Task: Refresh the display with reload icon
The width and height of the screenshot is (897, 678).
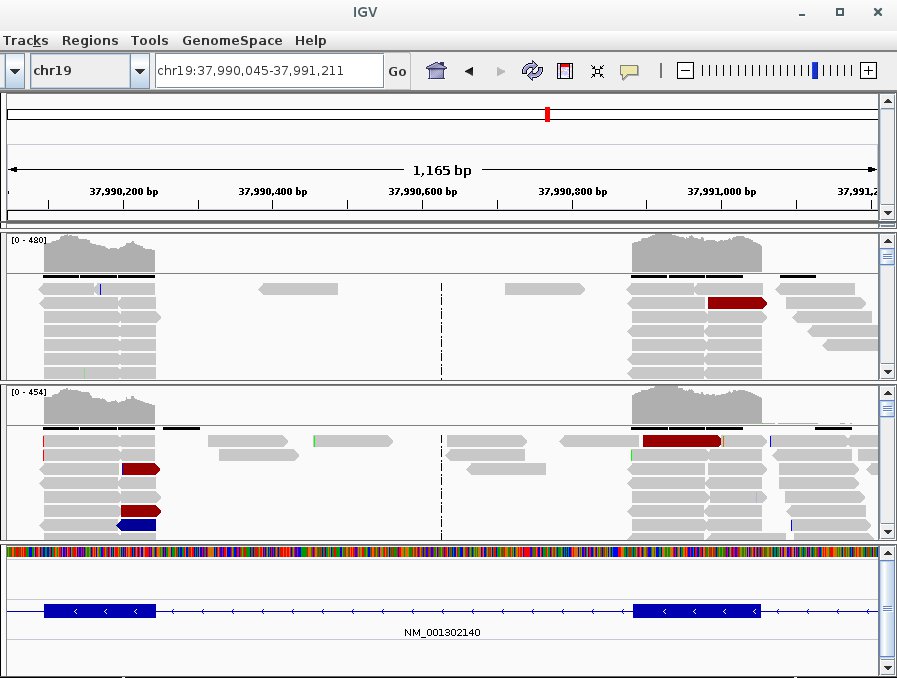Action: point(532,71)
